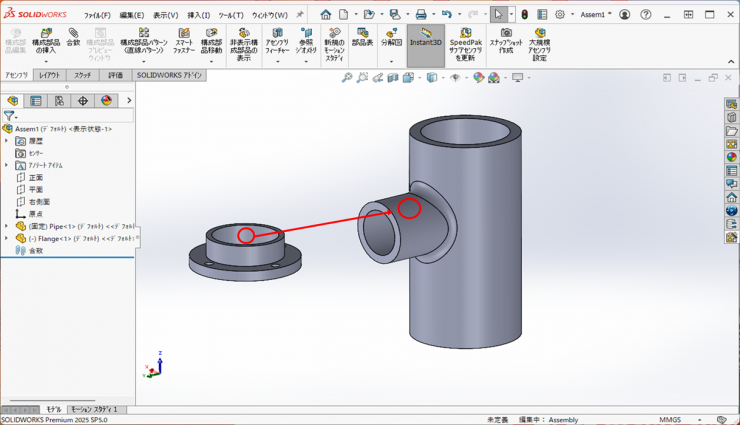Switch to the スケッチ tab
Screen dimensions: 740x425
(x=83, y=75)
